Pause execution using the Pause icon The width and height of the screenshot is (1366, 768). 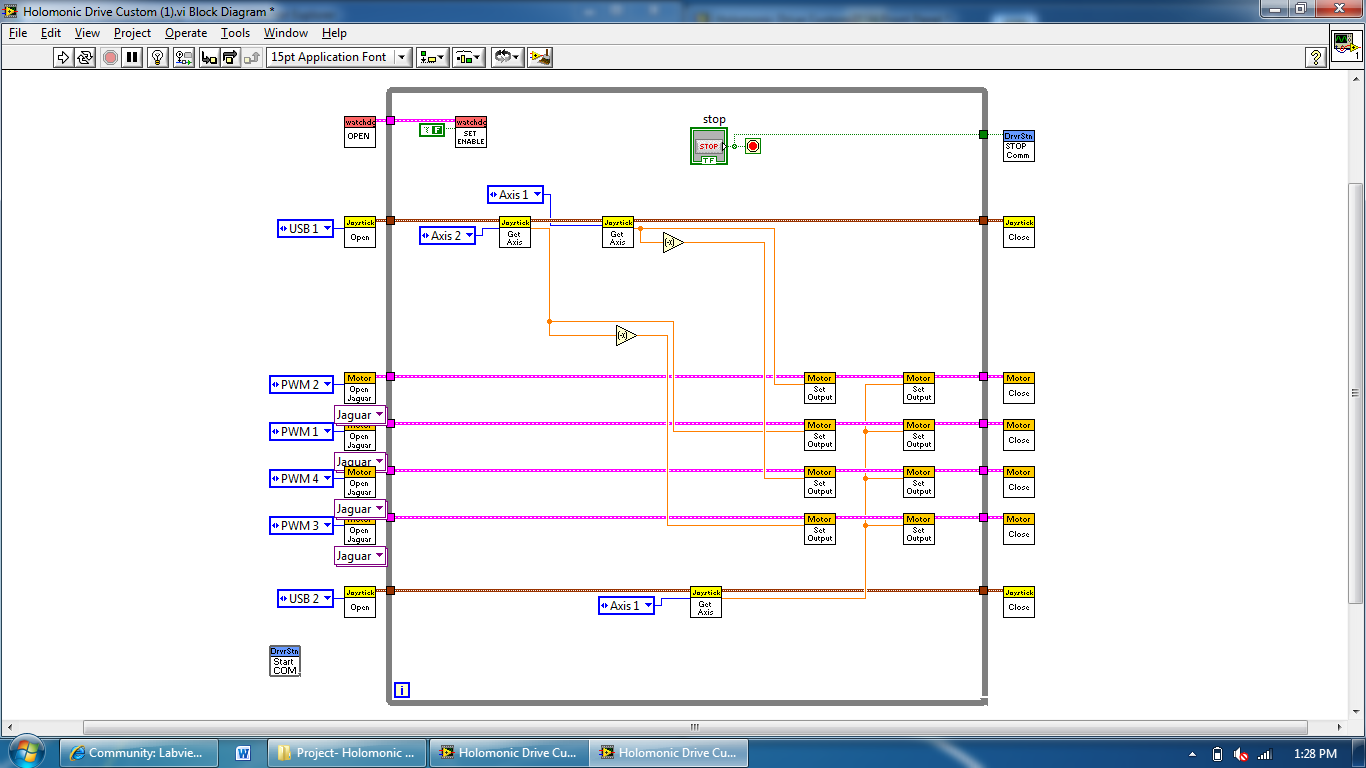[x=134, y=57]
